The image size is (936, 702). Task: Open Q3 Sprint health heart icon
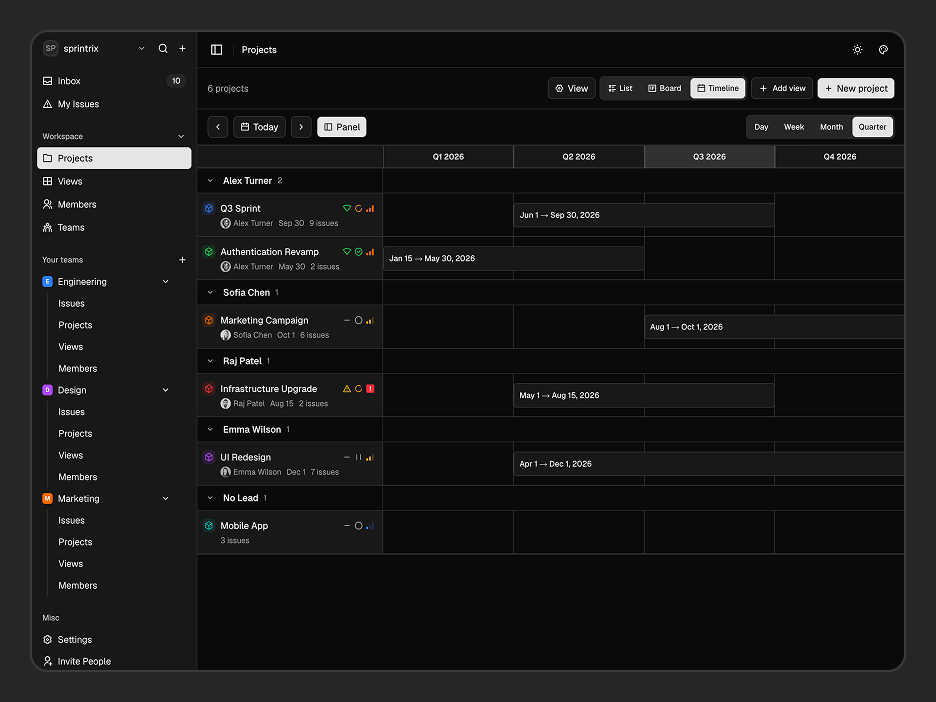(x=347, y=208)
